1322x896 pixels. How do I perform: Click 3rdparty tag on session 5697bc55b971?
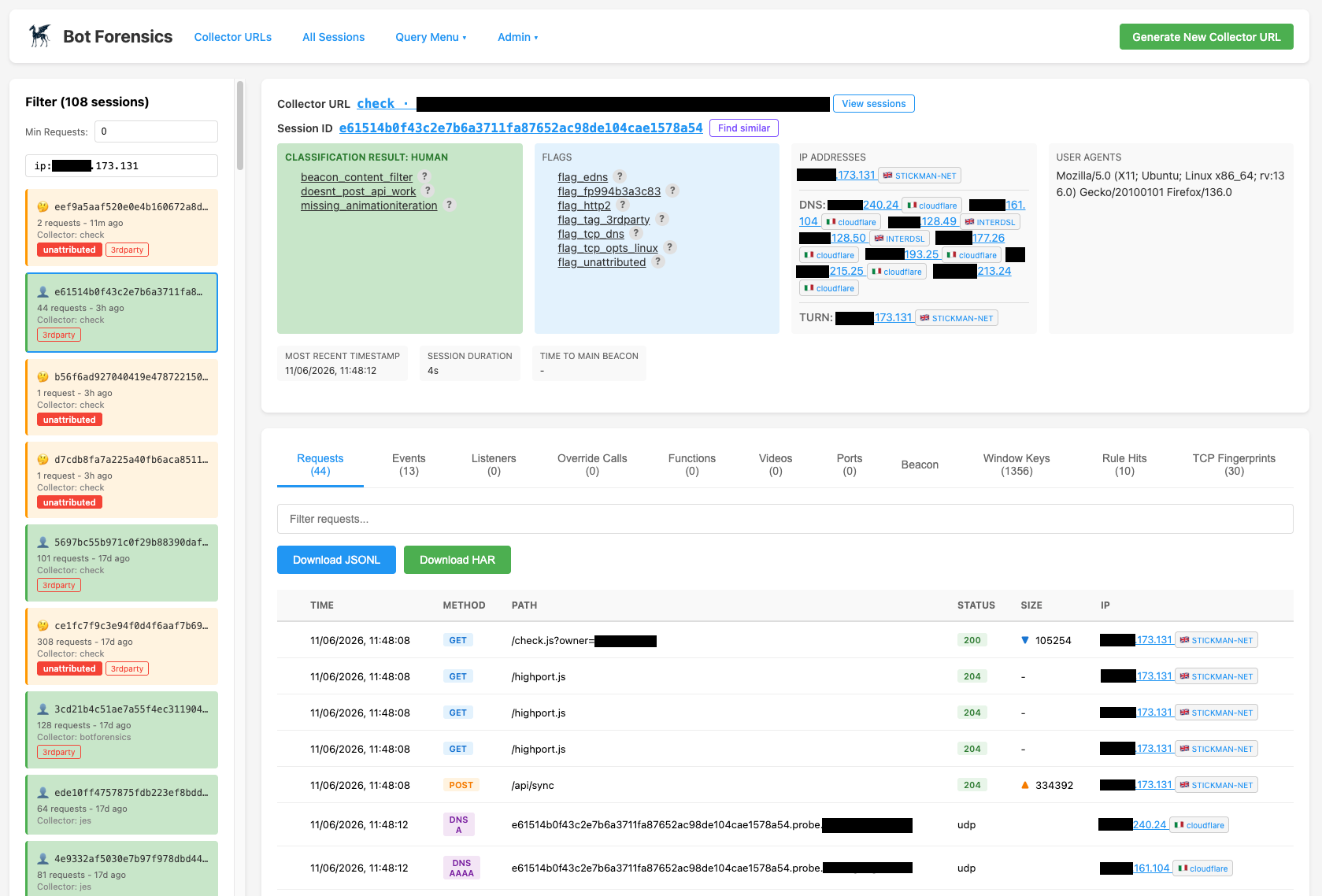[59, 585]
